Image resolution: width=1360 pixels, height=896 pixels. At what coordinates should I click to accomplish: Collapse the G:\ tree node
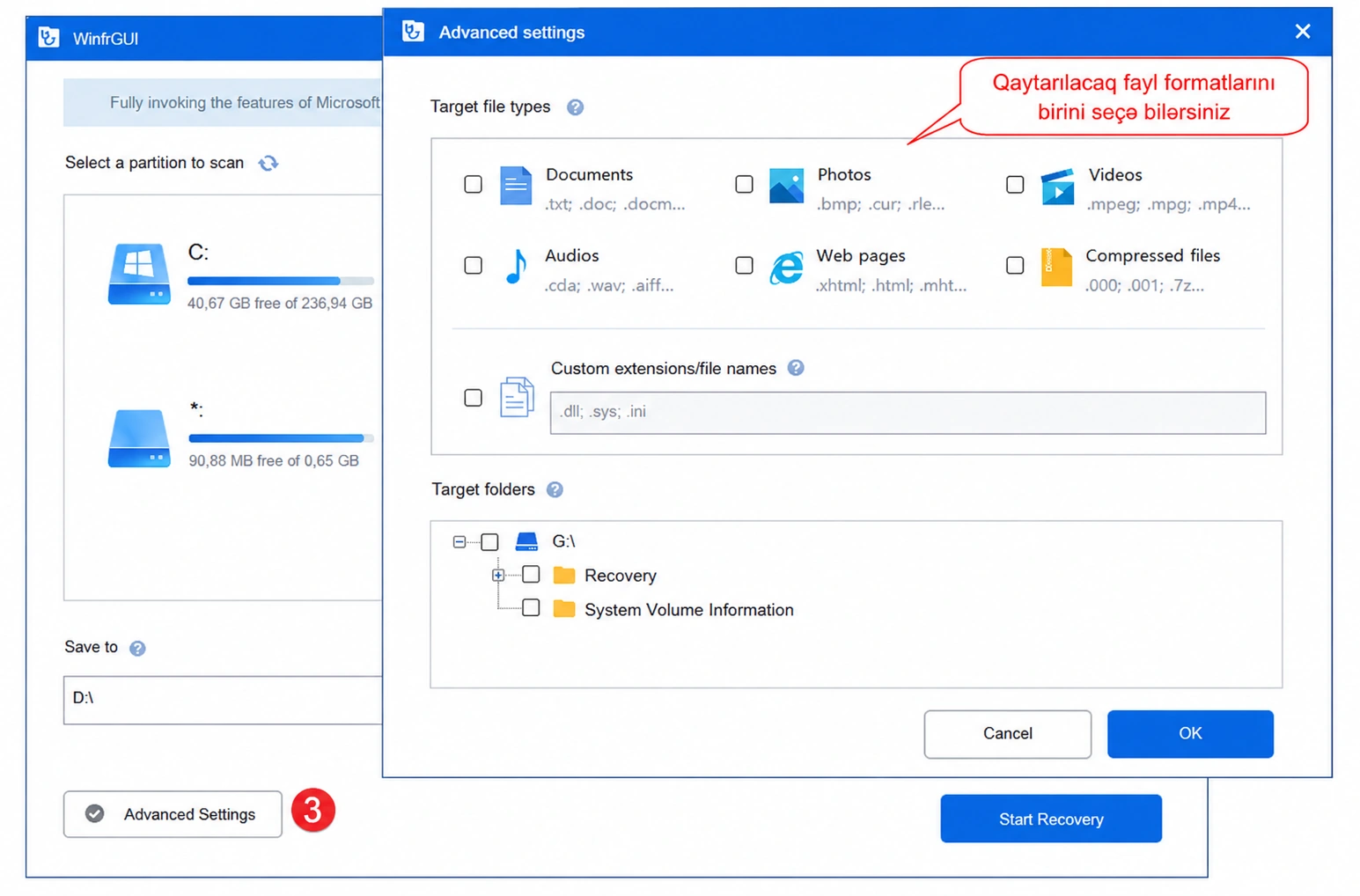point(459,542)
